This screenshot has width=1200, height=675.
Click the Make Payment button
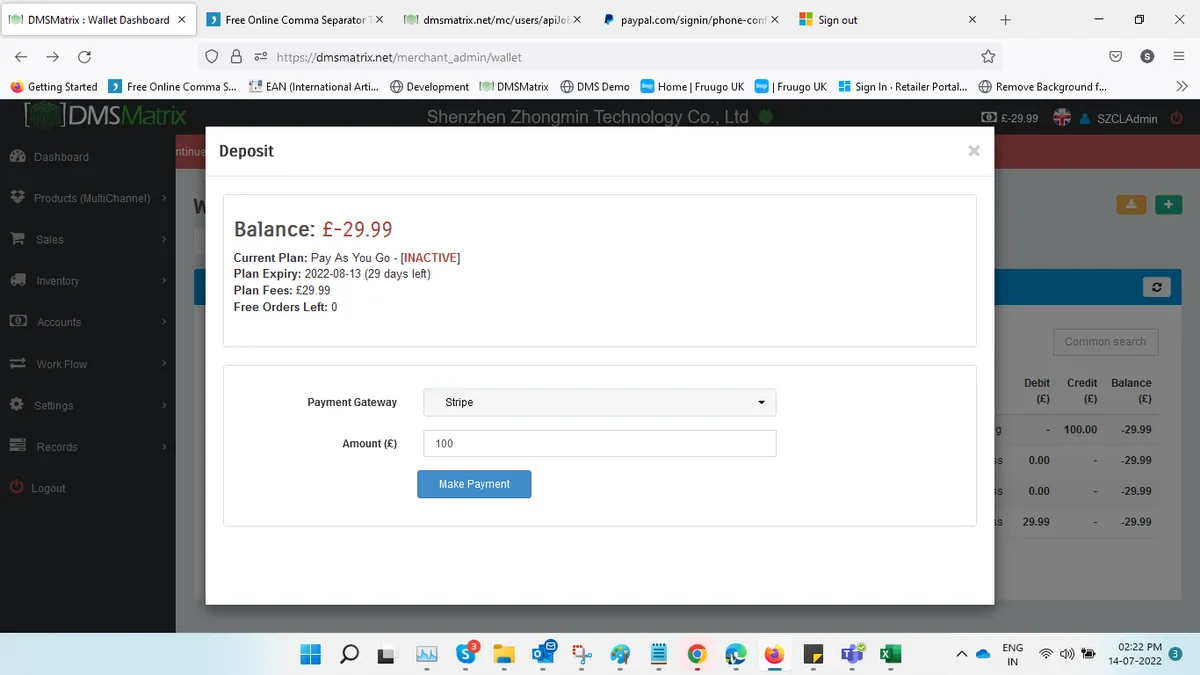point(474,484)
